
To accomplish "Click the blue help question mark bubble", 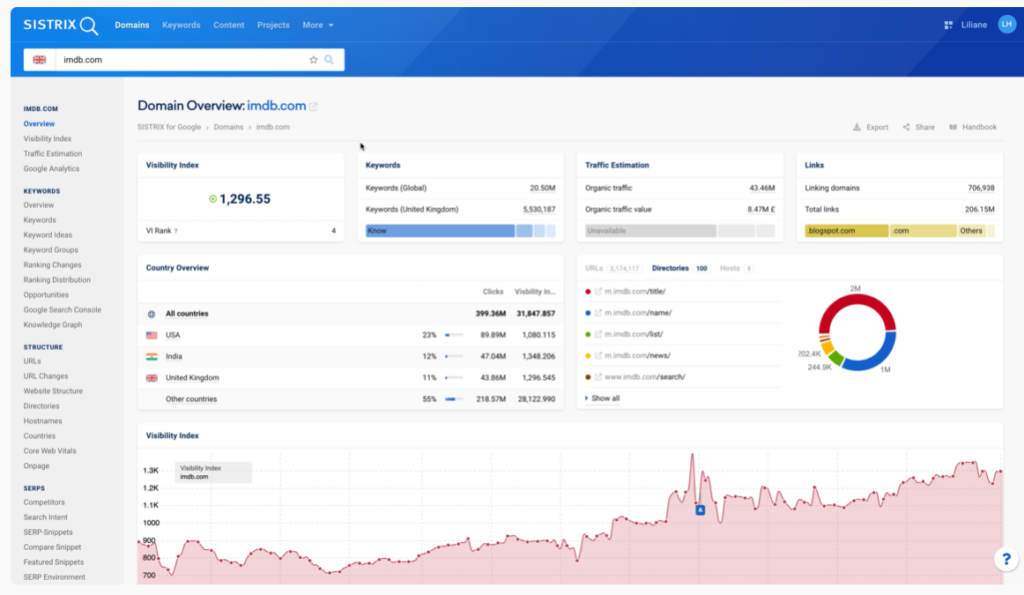I will point(1006,559).
